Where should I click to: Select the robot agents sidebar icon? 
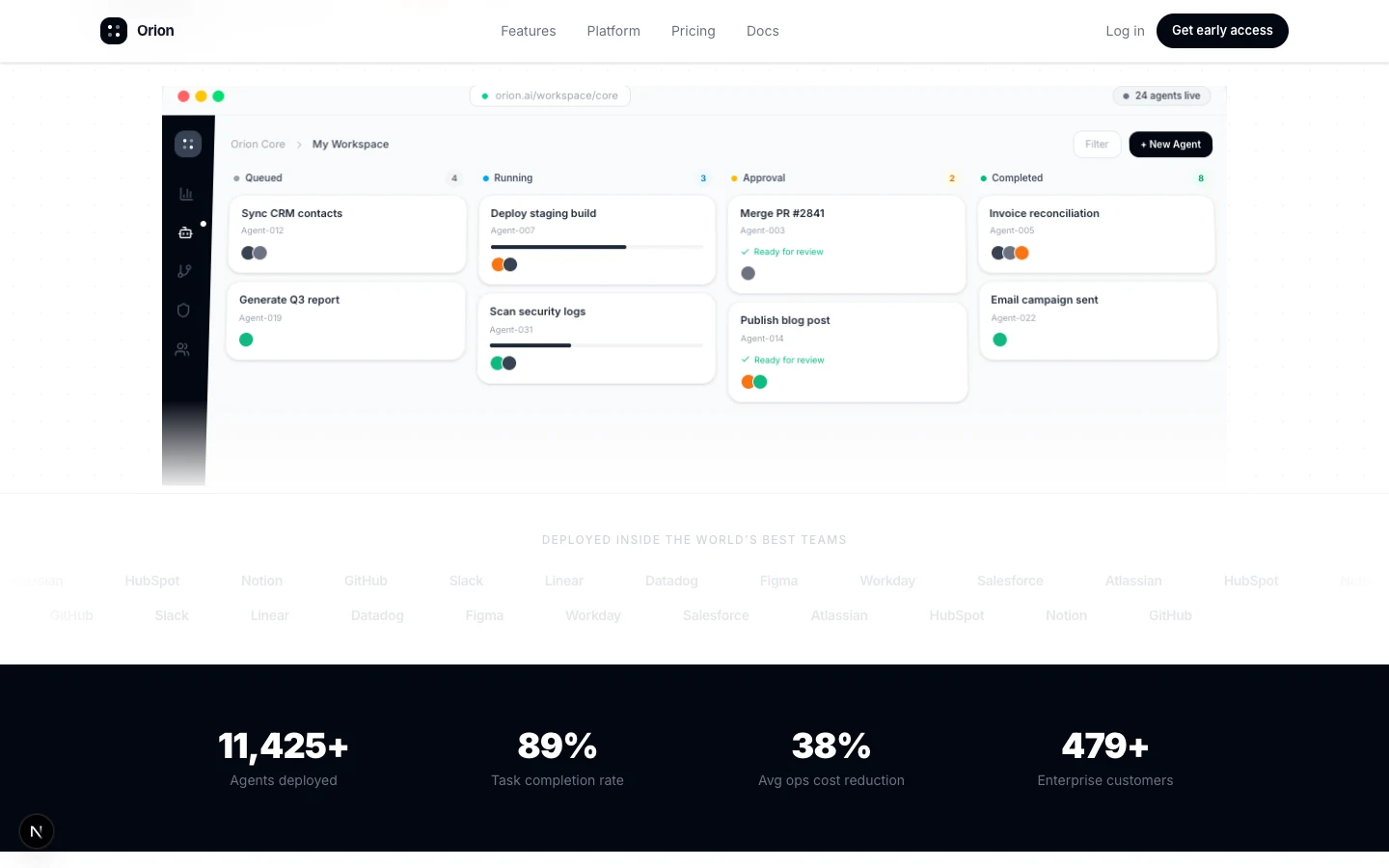coord(185,232)
